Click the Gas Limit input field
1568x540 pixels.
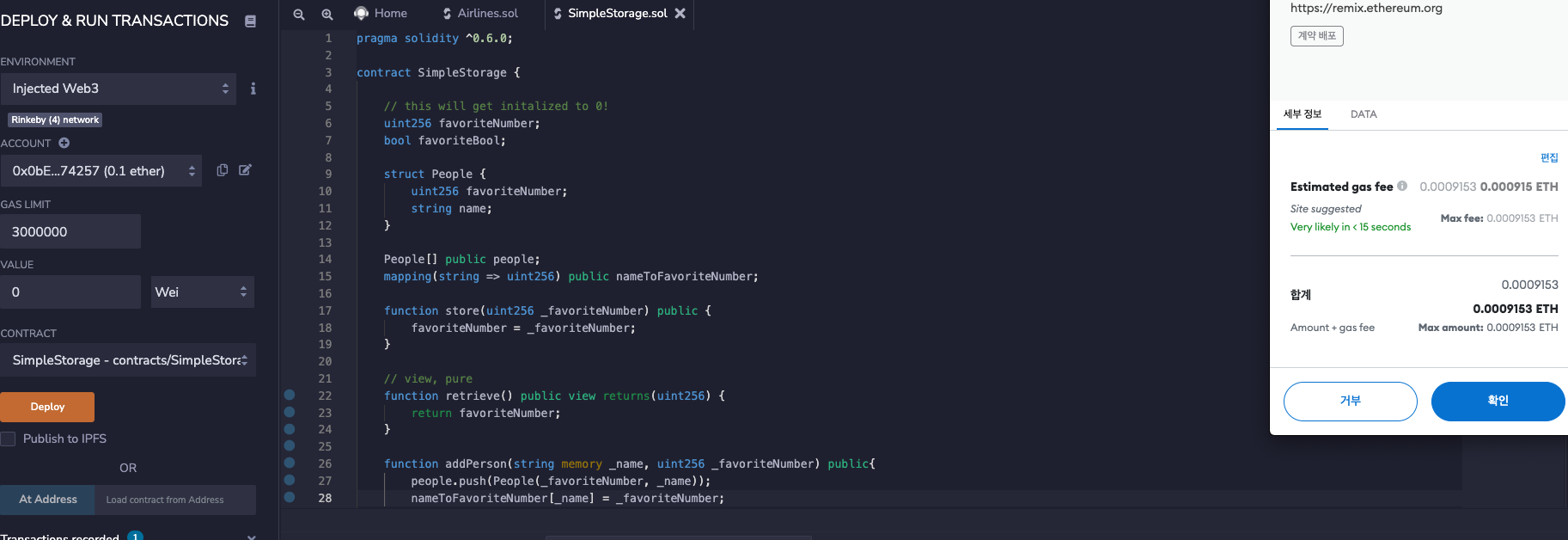[x=70, y=231]
